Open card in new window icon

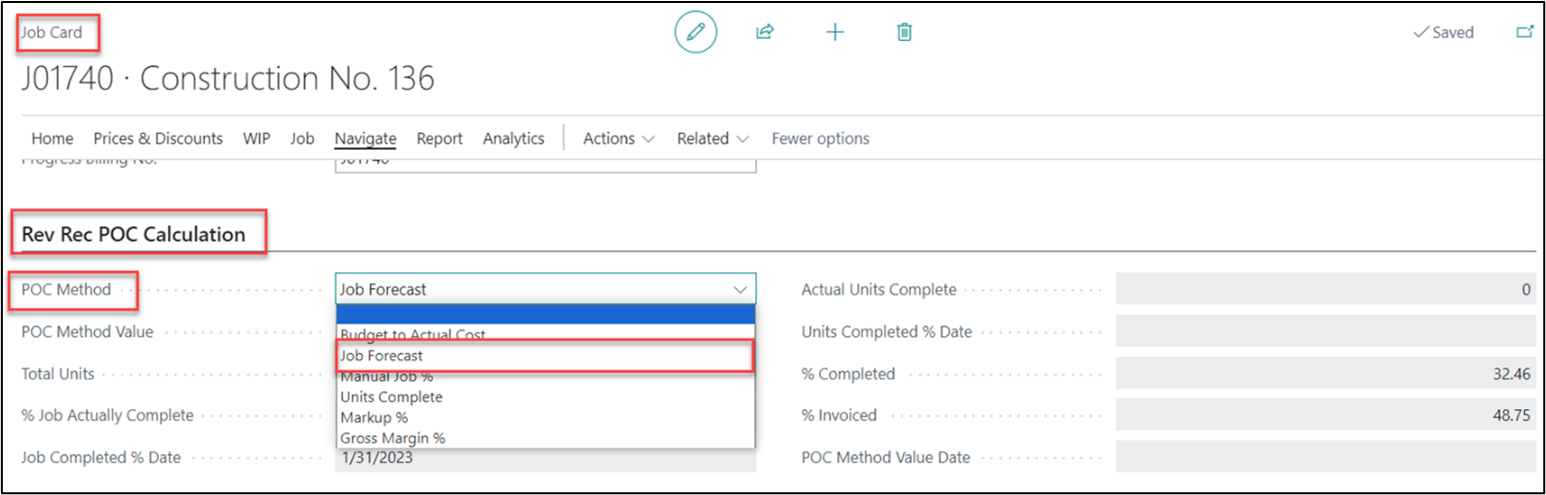pyautogui.click(x=1525, y=32)
